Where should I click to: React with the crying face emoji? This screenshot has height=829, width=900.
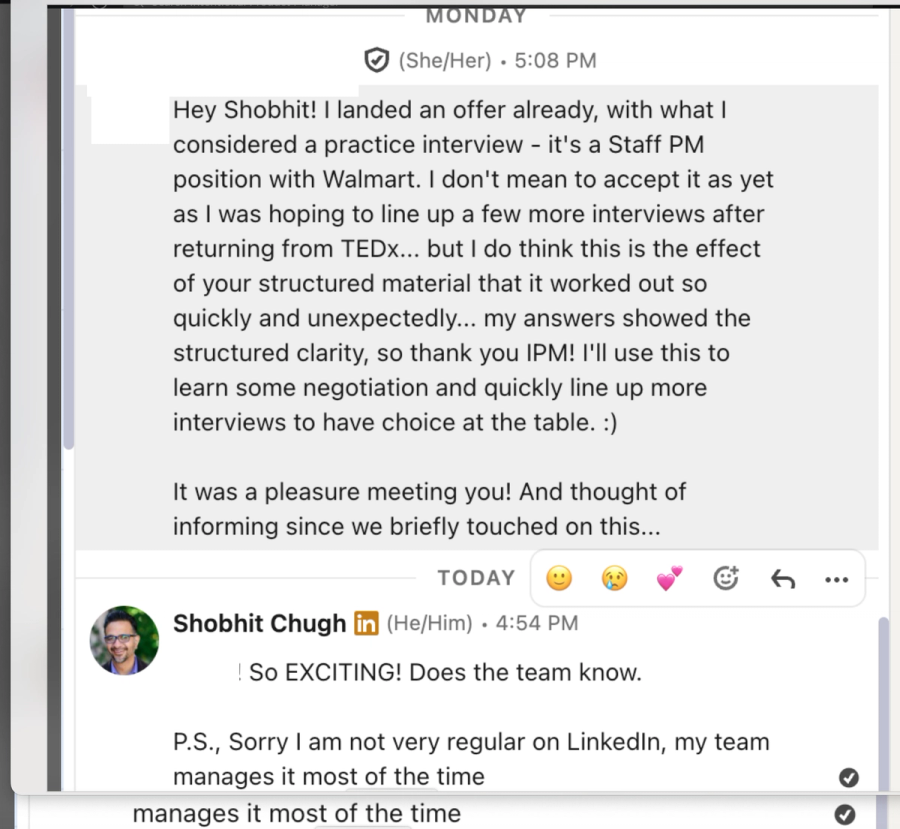click(614, 578)
